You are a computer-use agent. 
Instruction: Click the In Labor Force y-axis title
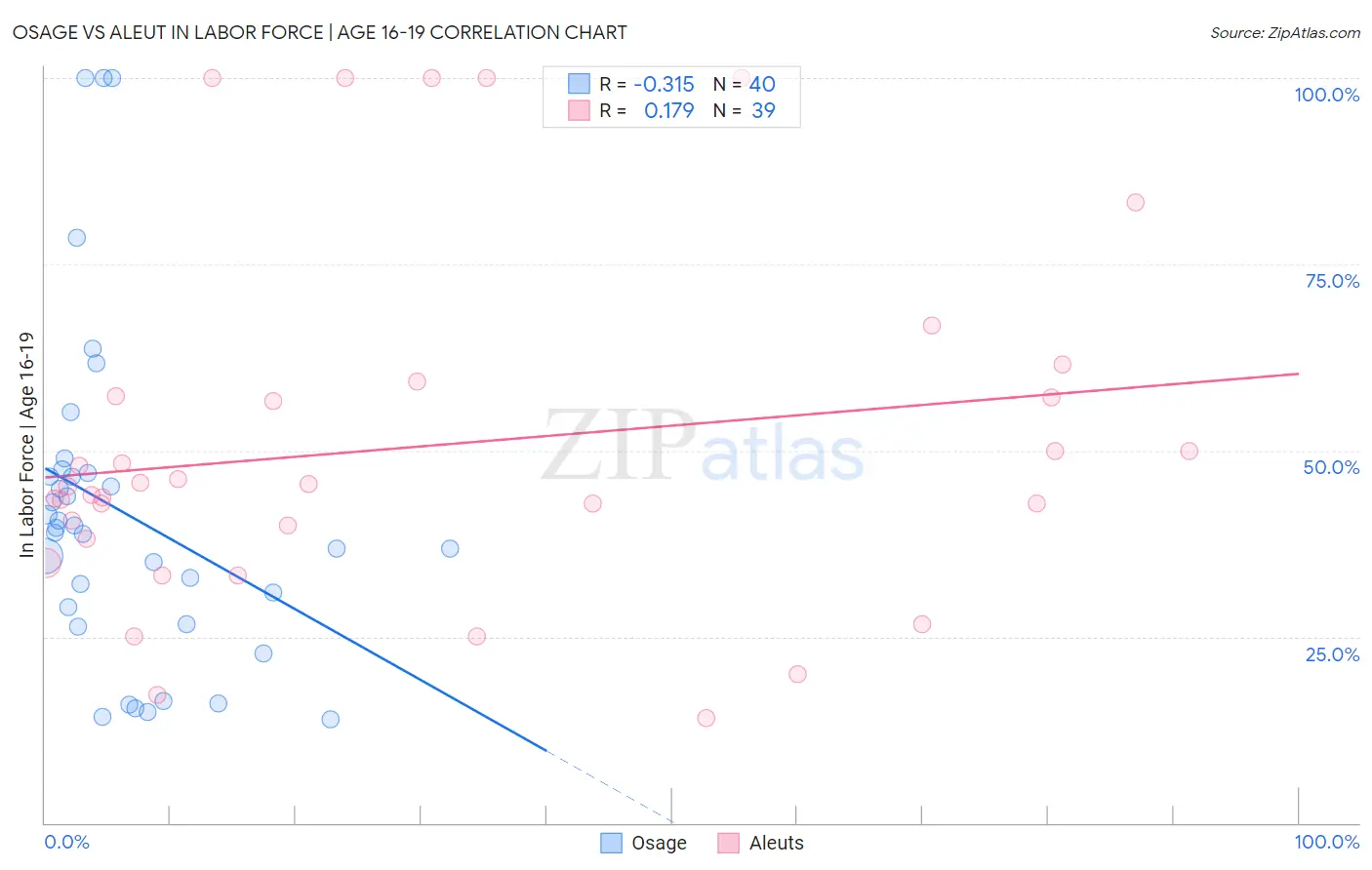[26, 445]
